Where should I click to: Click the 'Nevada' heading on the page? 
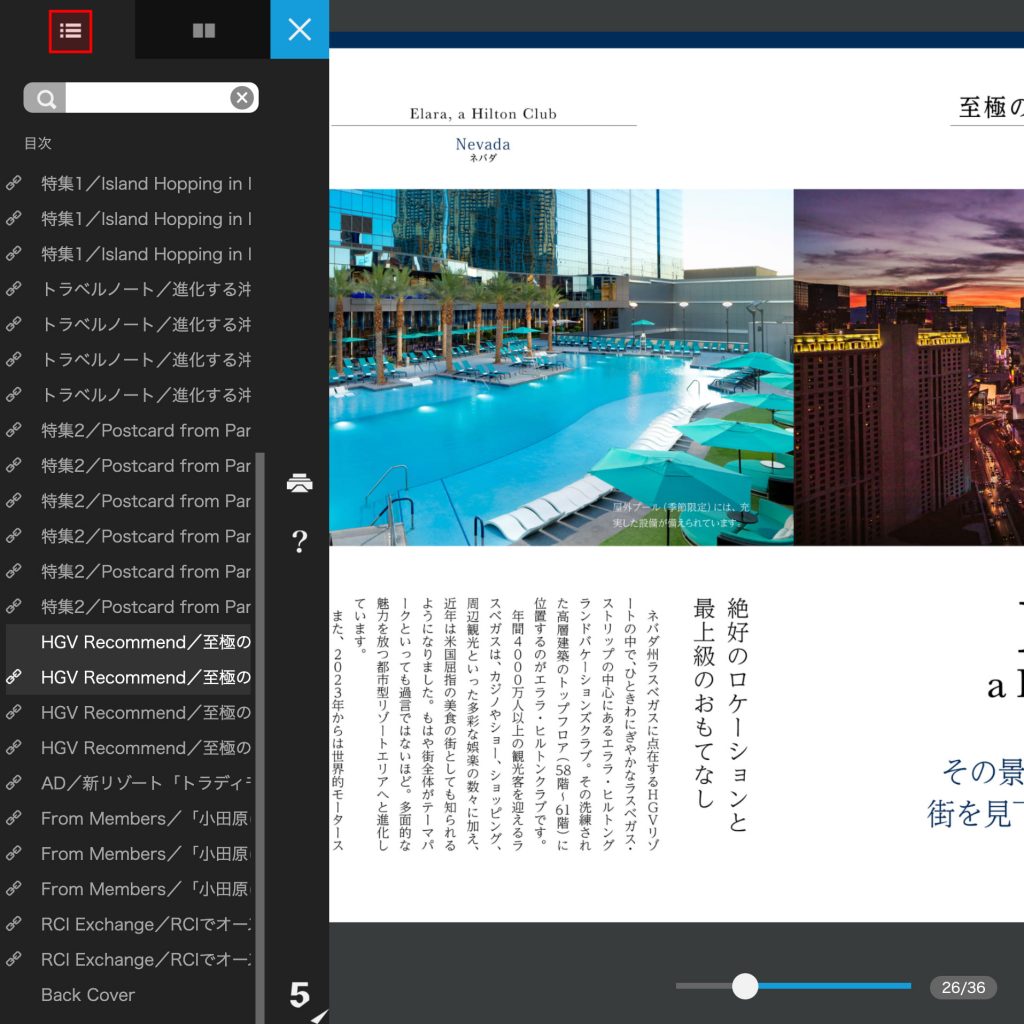tap(483, 144)
